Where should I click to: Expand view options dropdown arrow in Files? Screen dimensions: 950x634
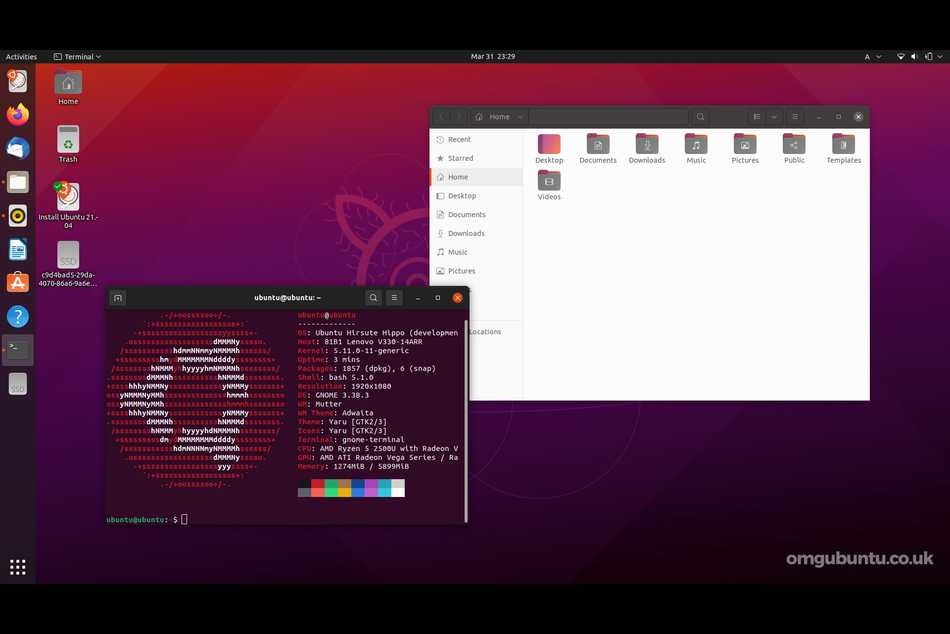[774, 117]
